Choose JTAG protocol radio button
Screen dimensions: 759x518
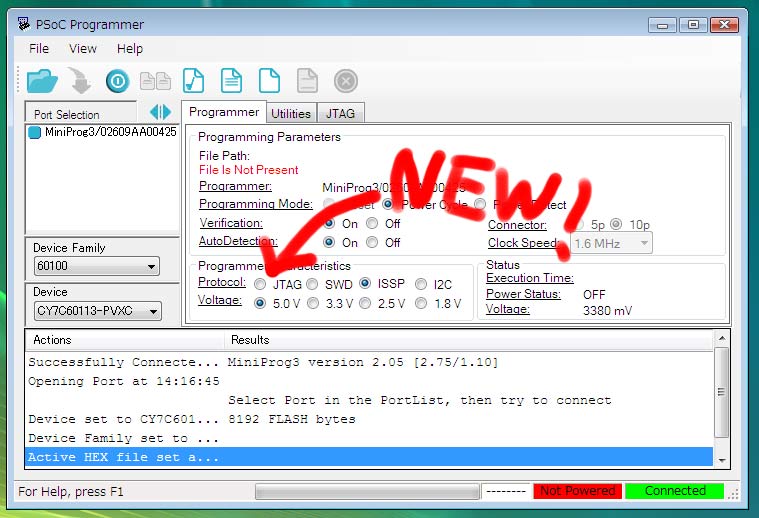(x=260, y=284)
